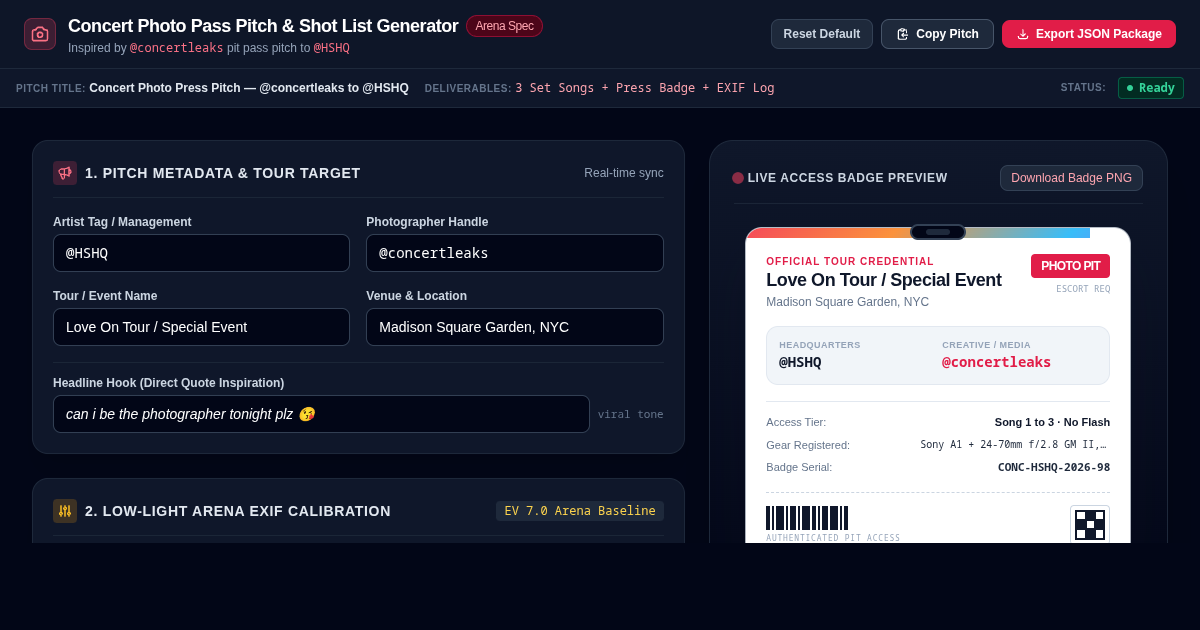The height and width of the screenshot is (630, 1200).
Task: Click badge serial CONC-HSHQ-2026-98
Action: coord(1054,467)
